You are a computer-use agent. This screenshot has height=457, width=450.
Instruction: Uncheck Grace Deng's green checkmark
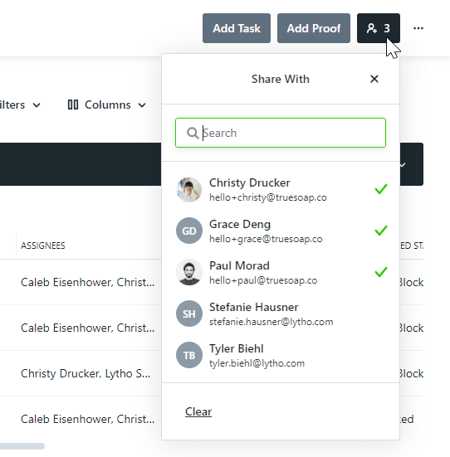pyautogui.click(x=381, y=230)
